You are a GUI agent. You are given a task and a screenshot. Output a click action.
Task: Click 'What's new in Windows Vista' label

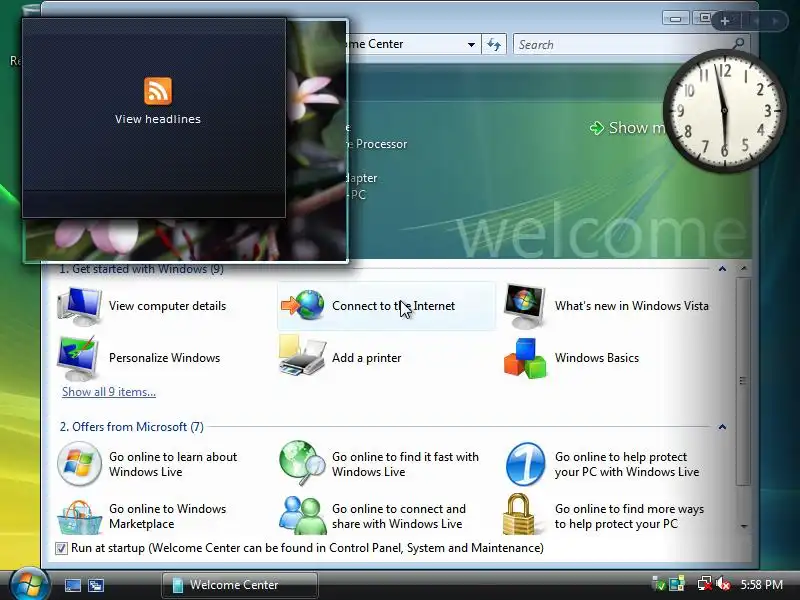click(632, 306)
